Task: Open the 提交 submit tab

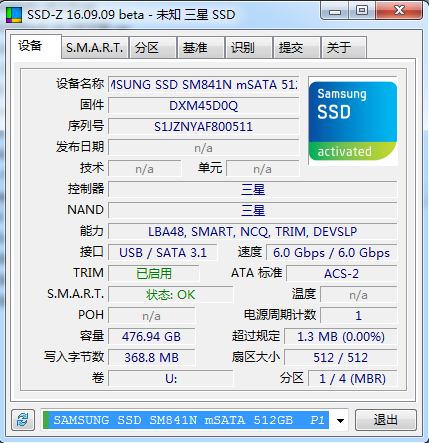Action: point(296,48)
